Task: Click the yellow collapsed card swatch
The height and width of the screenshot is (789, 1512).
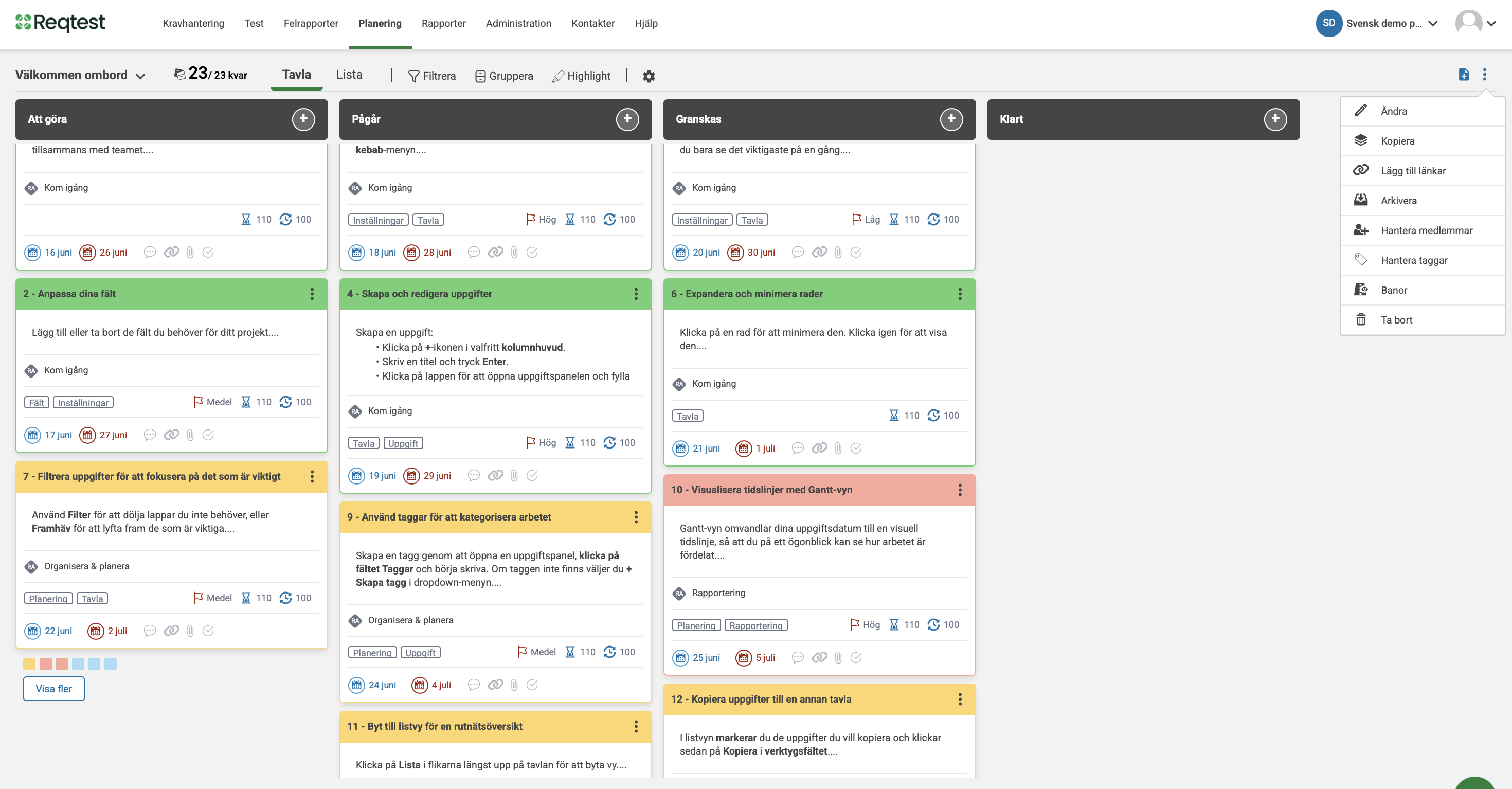Action: (29, 665)
